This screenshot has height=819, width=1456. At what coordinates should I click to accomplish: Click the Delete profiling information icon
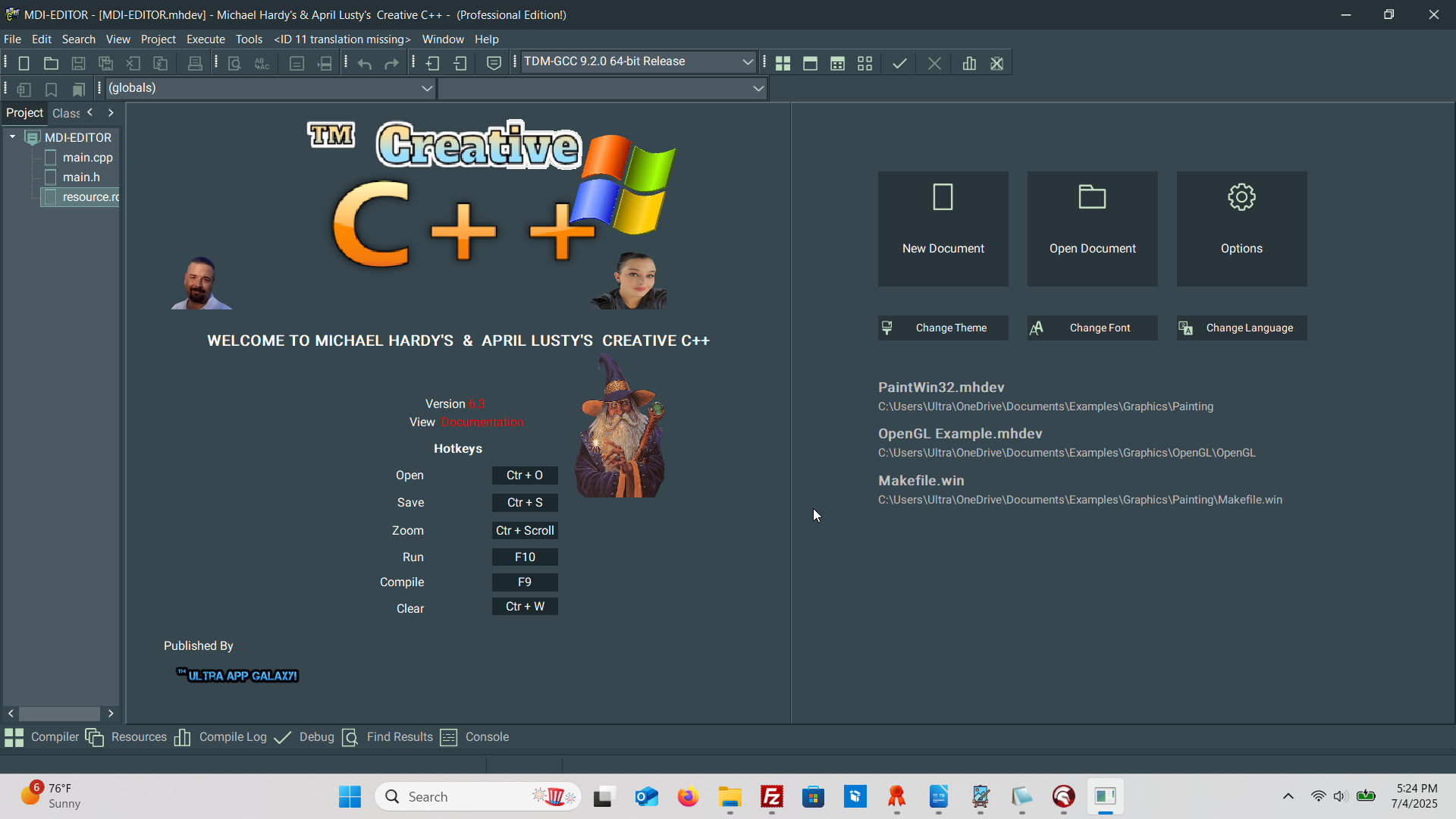click(x=996, y=64)
